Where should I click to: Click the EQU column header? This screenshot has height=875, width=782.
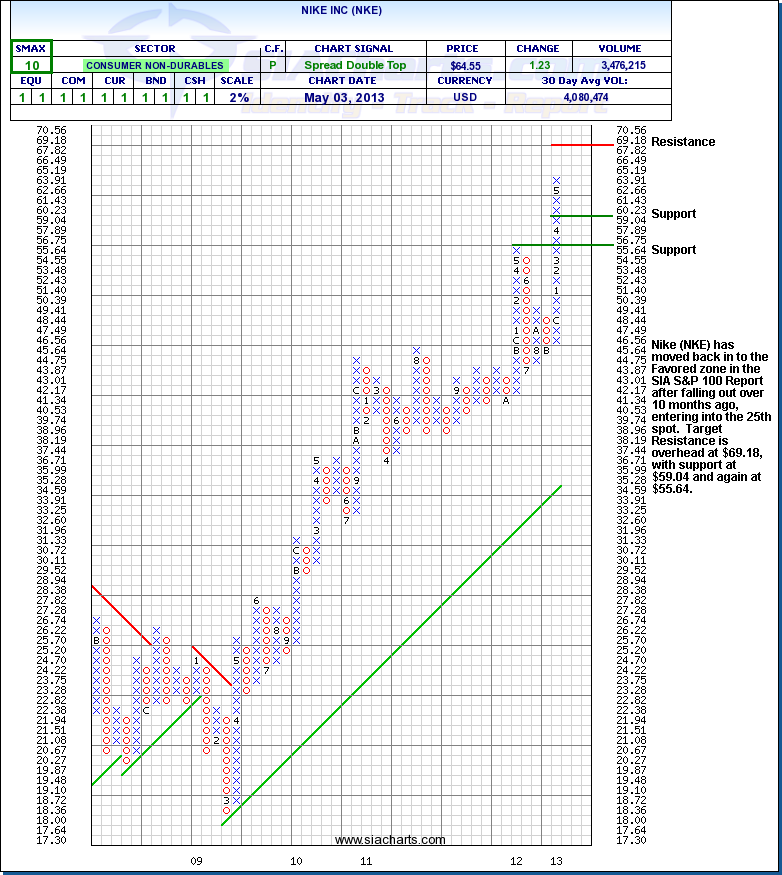coord(30,81)
